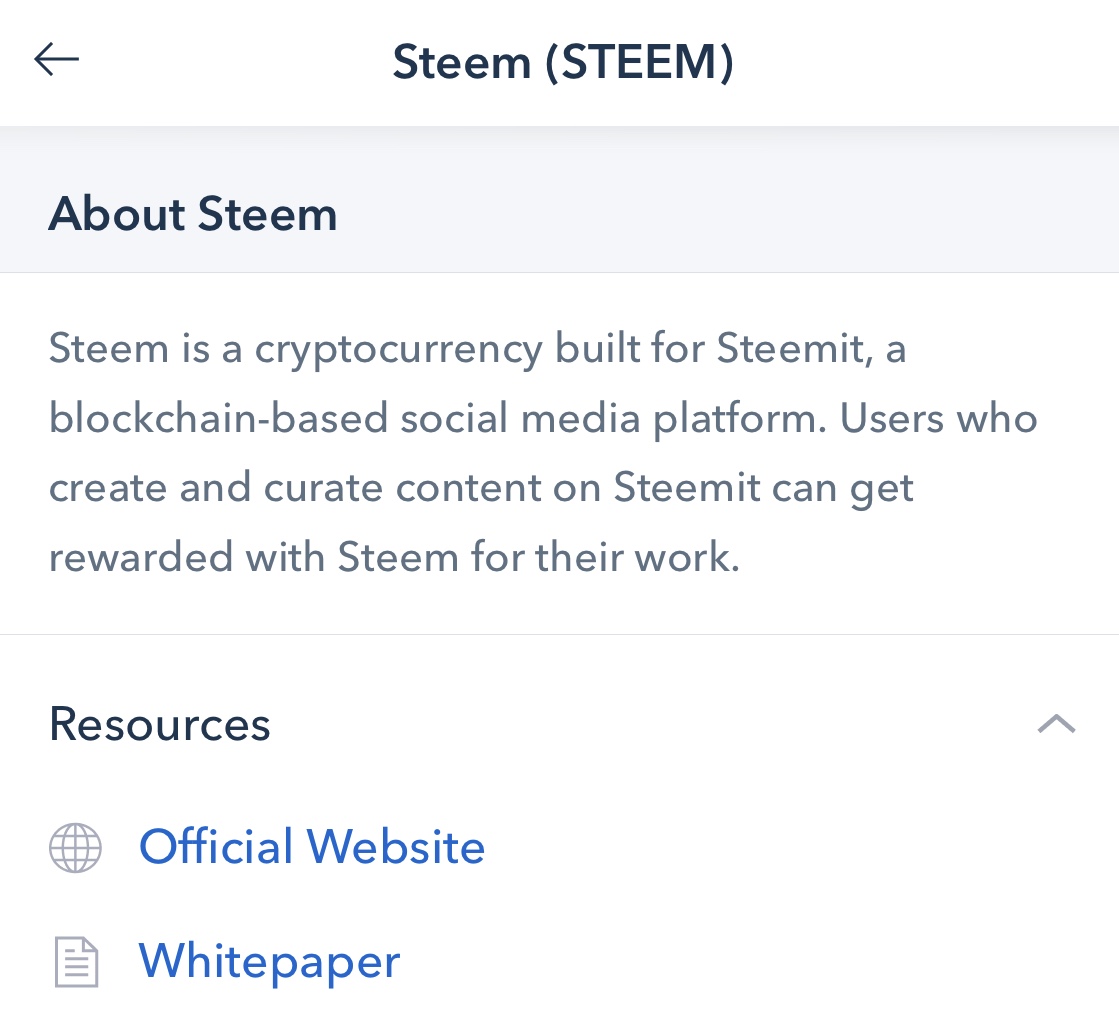Screen dimensions: 1119x1029
Task: Tap the About Steem heading
Action: (x=193, y=213)
